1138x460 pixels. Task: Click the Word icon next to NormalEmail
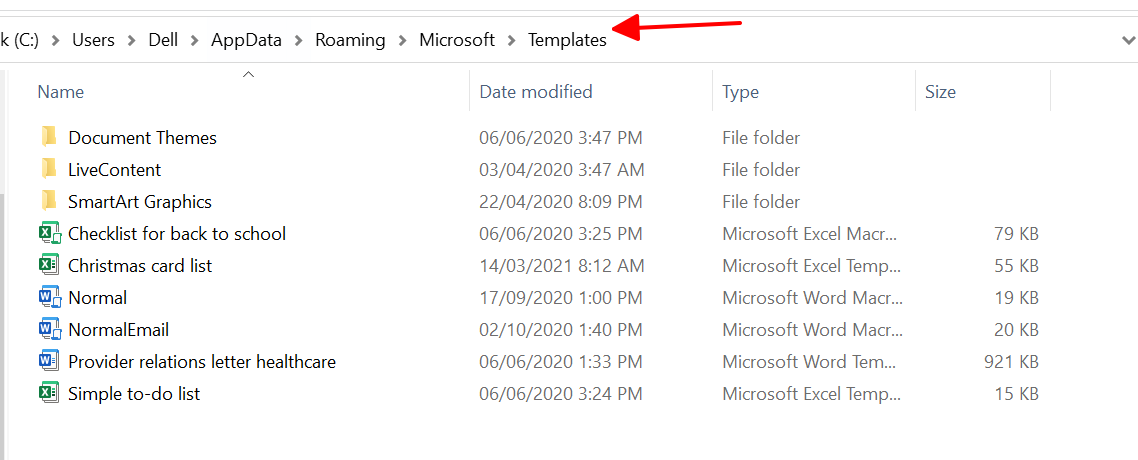point(49,329)
